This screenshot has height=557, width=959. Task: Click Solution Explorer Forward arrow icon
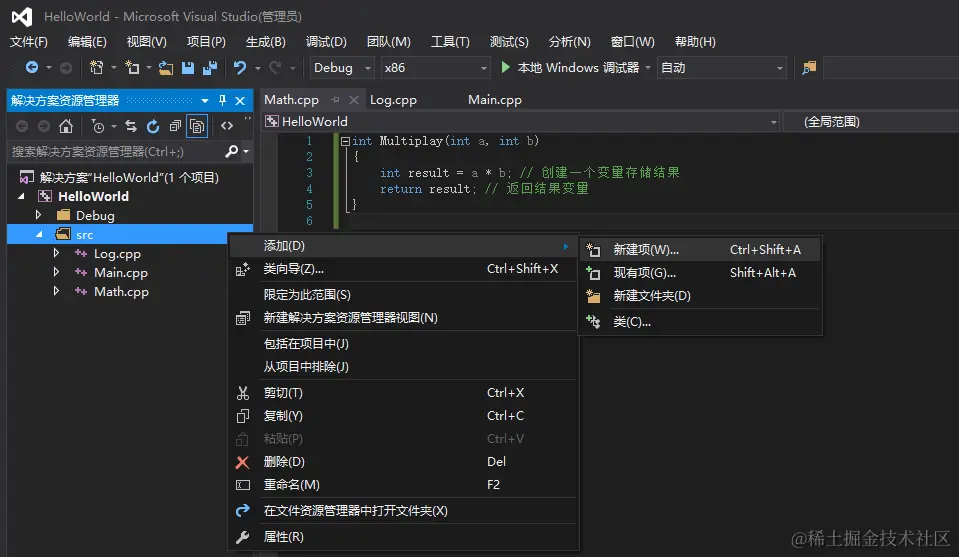coord(43,126)
